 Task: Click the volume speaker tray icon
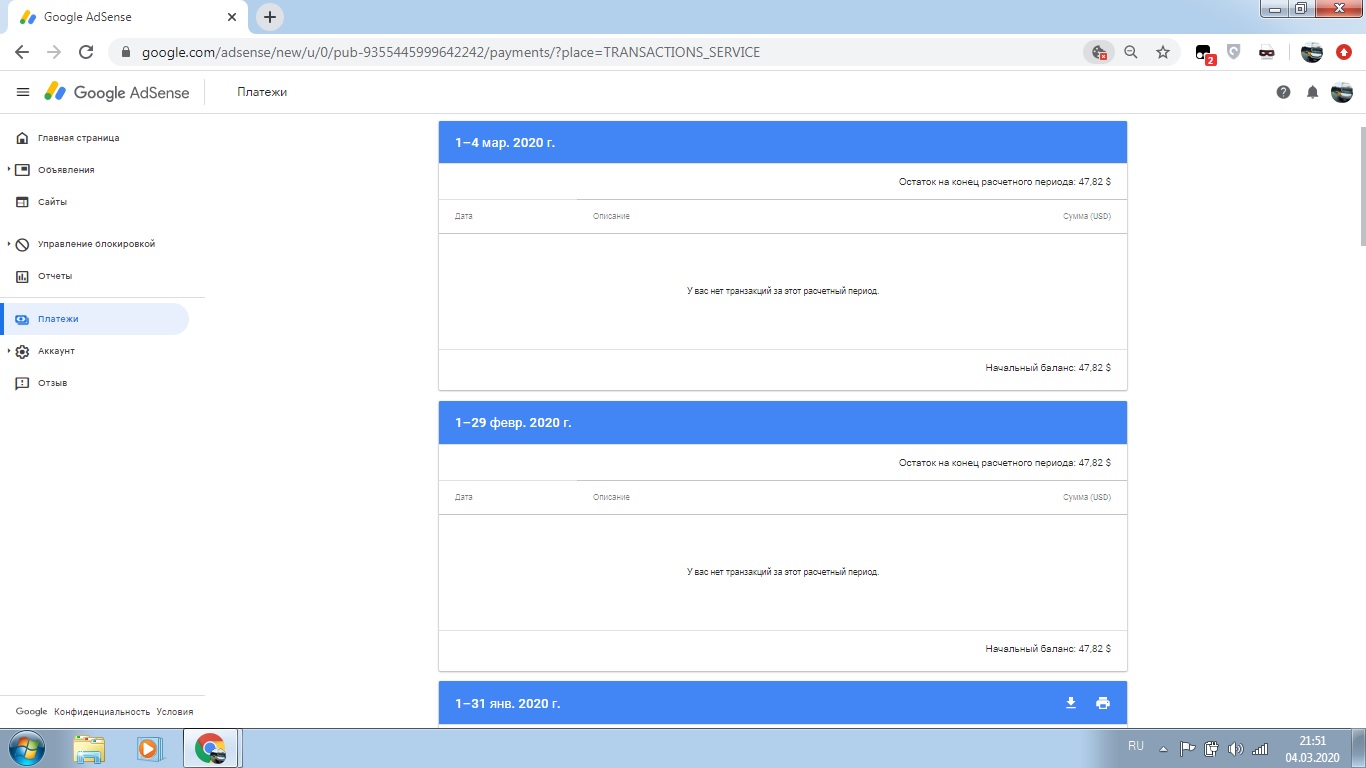tap(1236, 748)
